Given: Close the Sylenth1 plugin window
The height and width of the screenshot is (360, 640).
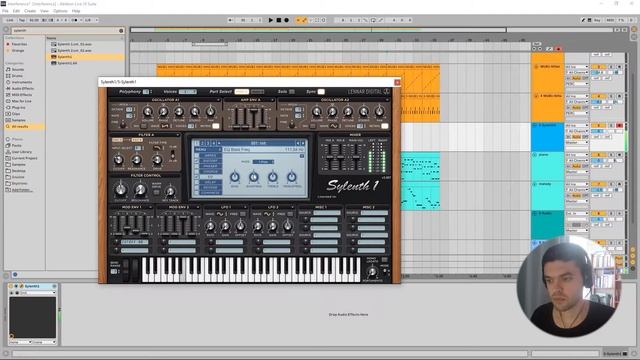Looking at the screenshot, I should (x=397, y=82).
